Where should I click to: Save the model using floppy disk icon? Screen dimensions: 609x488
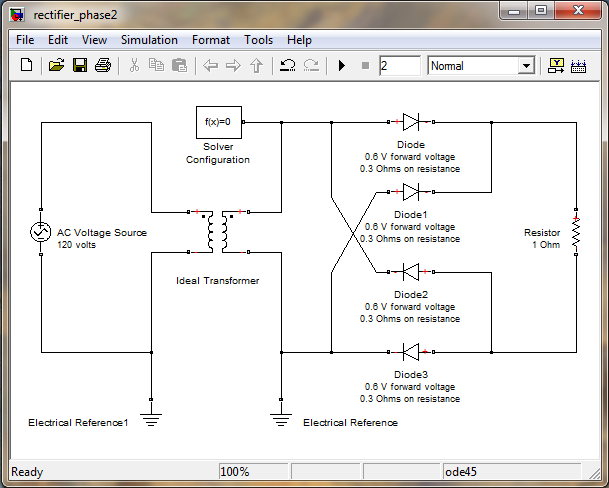[x=80, y=66]
